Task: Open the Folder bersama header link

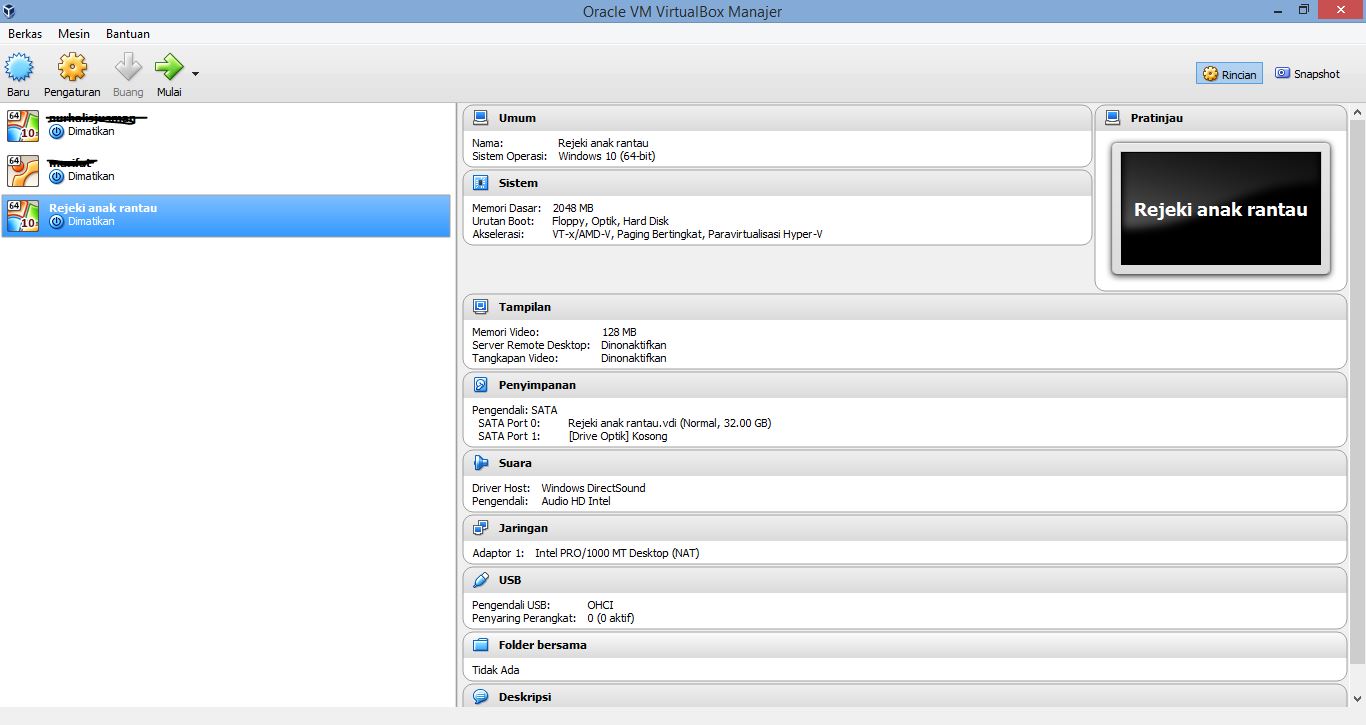Action: [x=543, y=645]
